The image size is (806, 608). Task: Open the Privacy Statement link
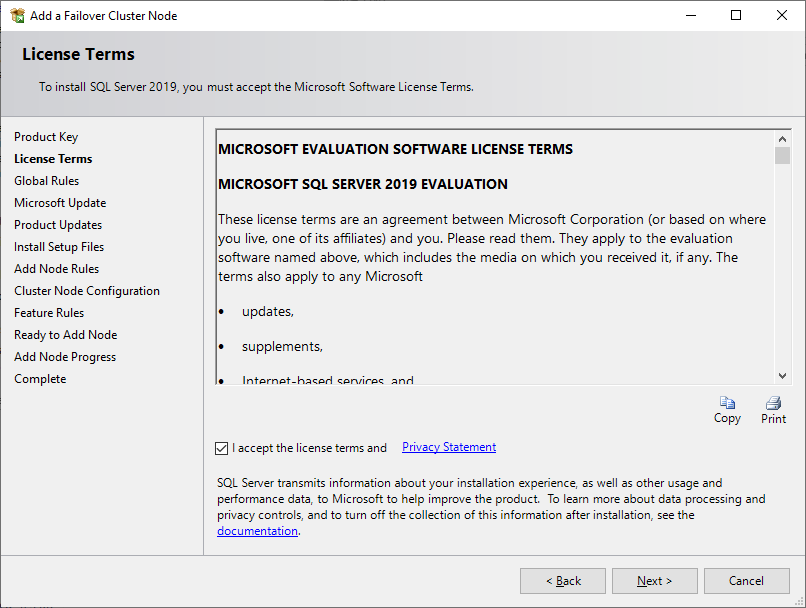click(449, 447)
